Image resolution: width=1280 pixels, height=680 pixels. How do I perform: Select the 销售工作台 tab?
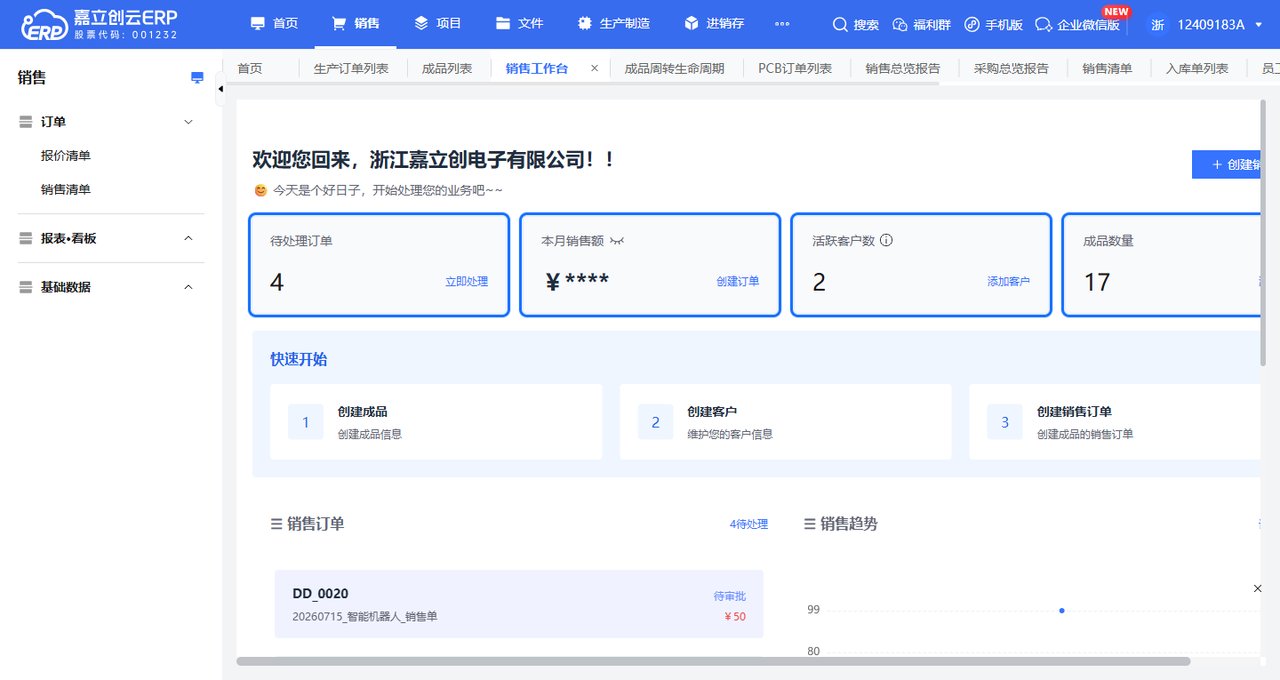click(x=537, y=68)
